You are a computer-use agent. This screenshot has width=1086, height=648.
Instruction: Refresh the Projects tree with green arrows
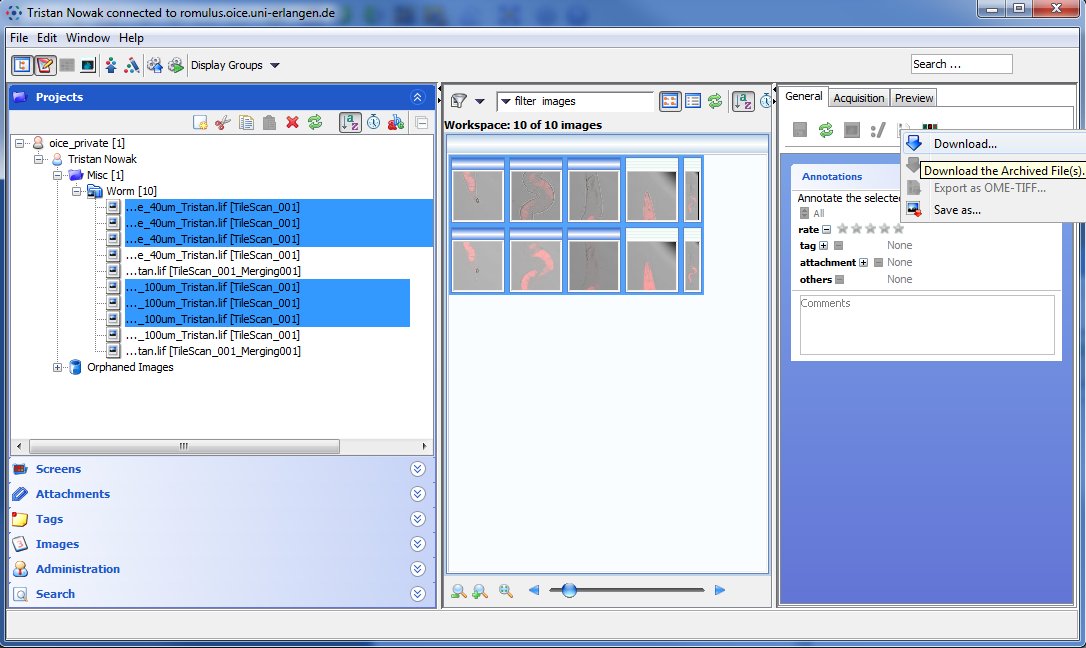pyautogui.click(x=315, y=122)
